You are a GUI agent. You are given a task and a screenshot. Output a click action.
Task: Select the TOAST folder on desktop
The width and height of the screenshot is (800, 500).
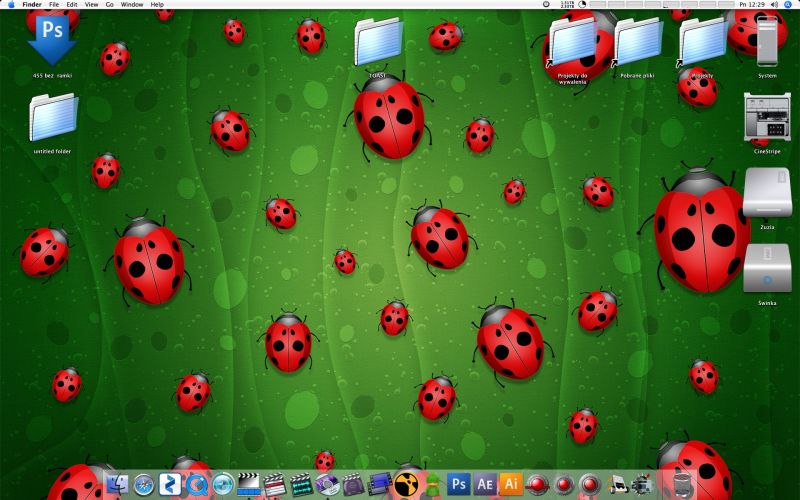pyautogui.click(x=378, y=41)
